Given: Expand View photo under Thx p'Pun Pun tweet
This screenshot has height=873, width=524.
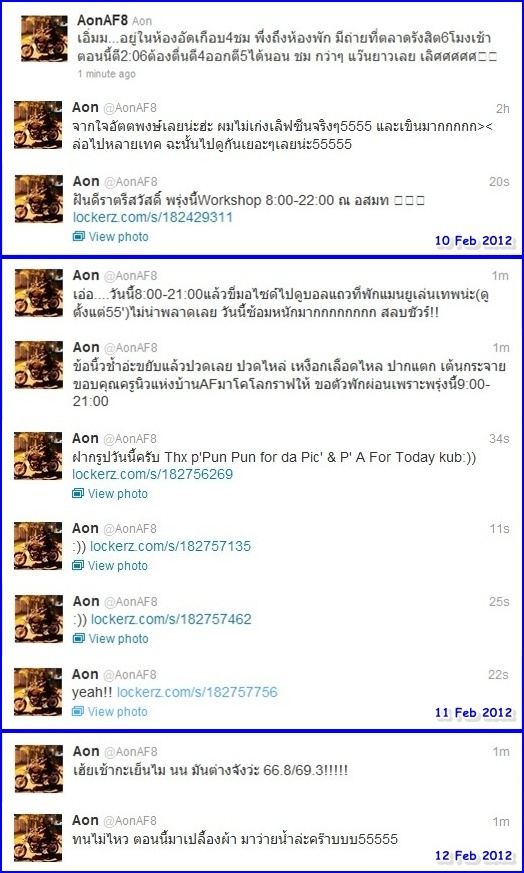Looking at the screenshot, I should (118, 494).
